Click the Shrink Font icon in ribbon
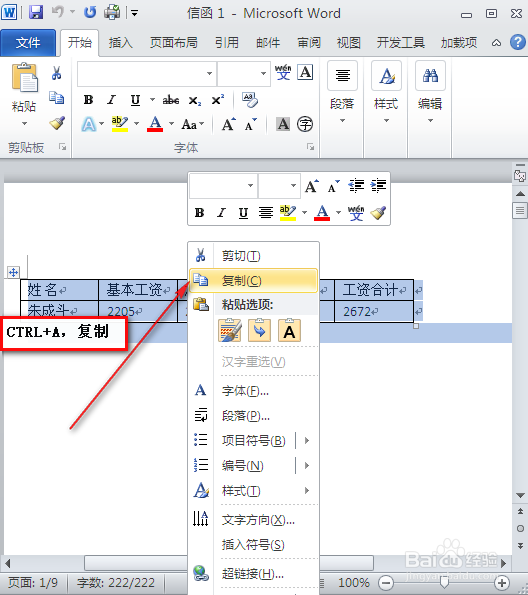This screenshot has width=528, height=595. (251, 124)
